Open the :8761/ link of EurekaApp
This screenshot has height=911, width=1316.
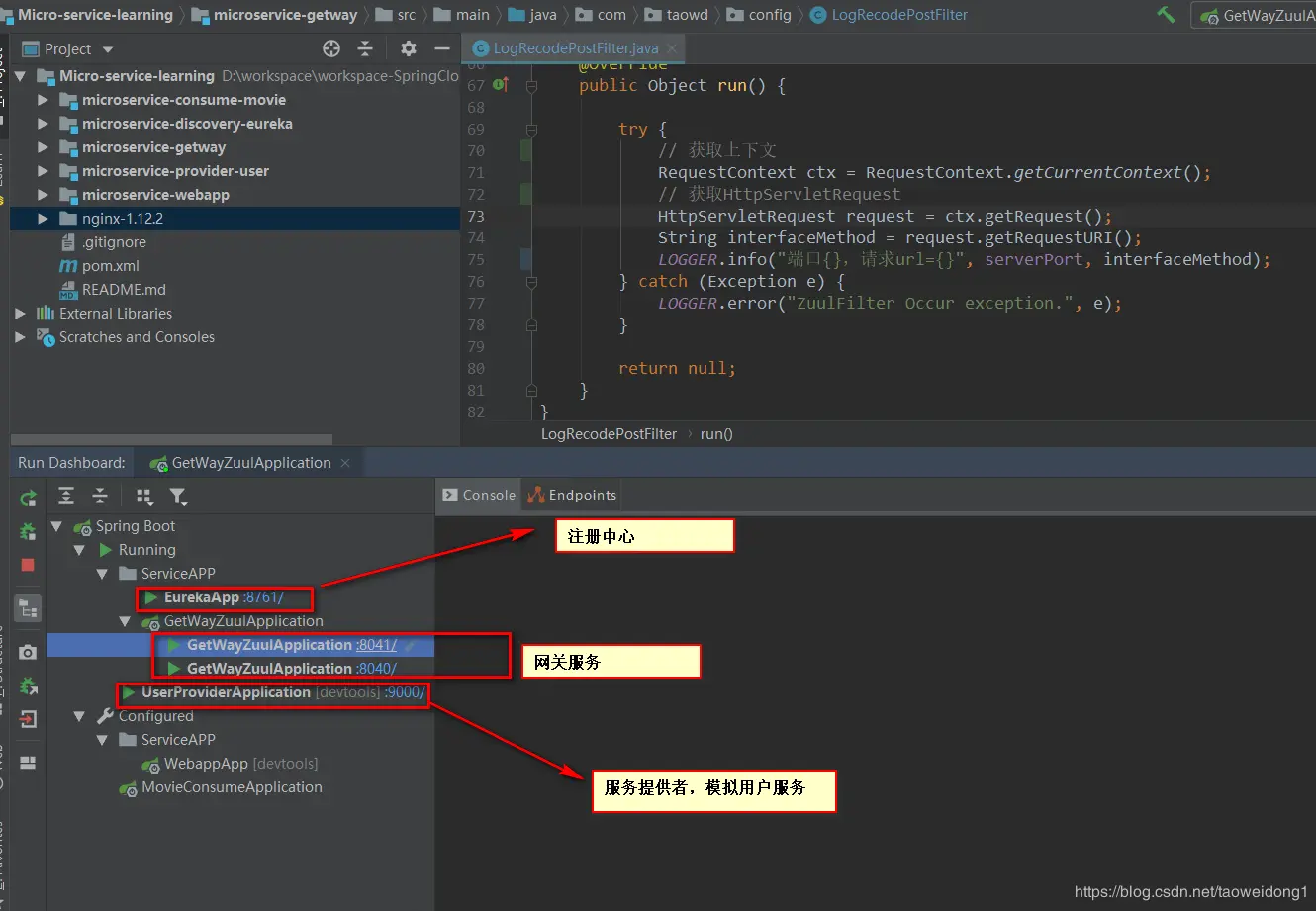pyautogui.click(x=263, y=597)
